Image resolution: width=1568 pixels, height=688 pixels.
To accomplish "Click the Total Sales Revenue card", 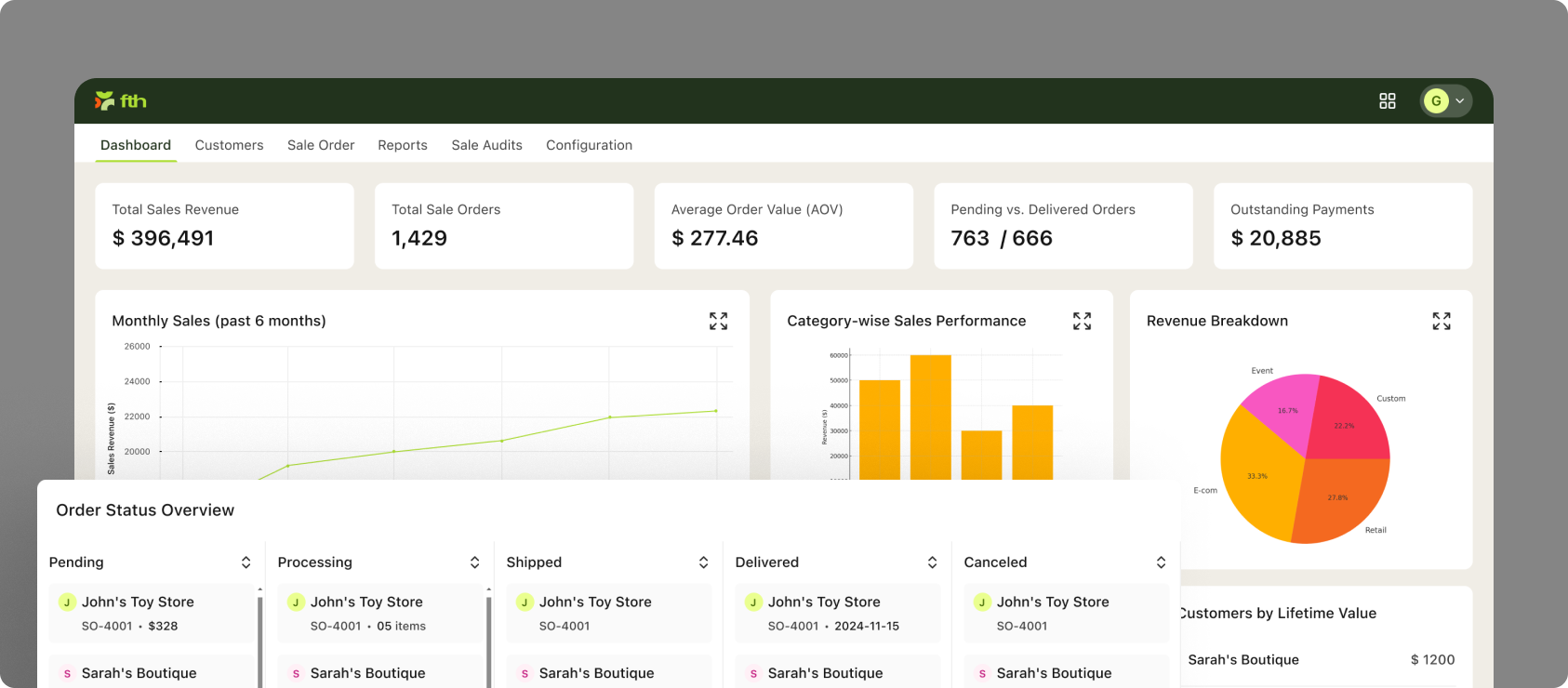I will coord(224,226).
